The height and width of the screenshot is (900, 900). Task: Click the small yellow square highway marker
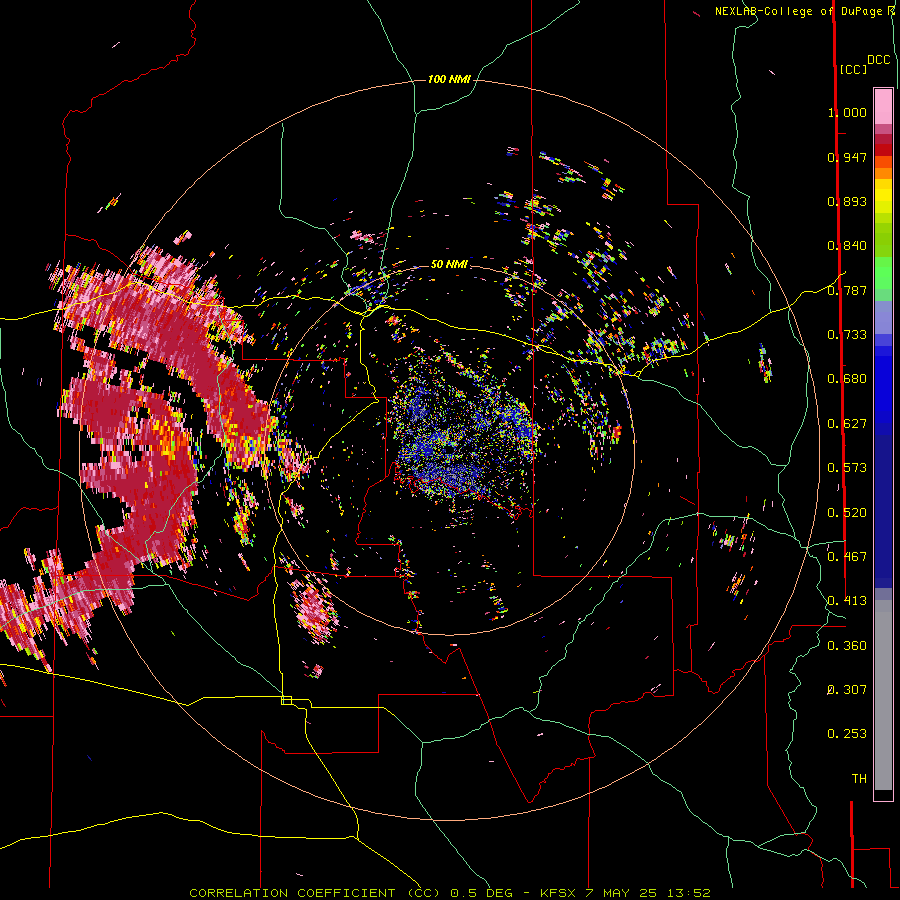pyautogui.click(x=286, y=700)
